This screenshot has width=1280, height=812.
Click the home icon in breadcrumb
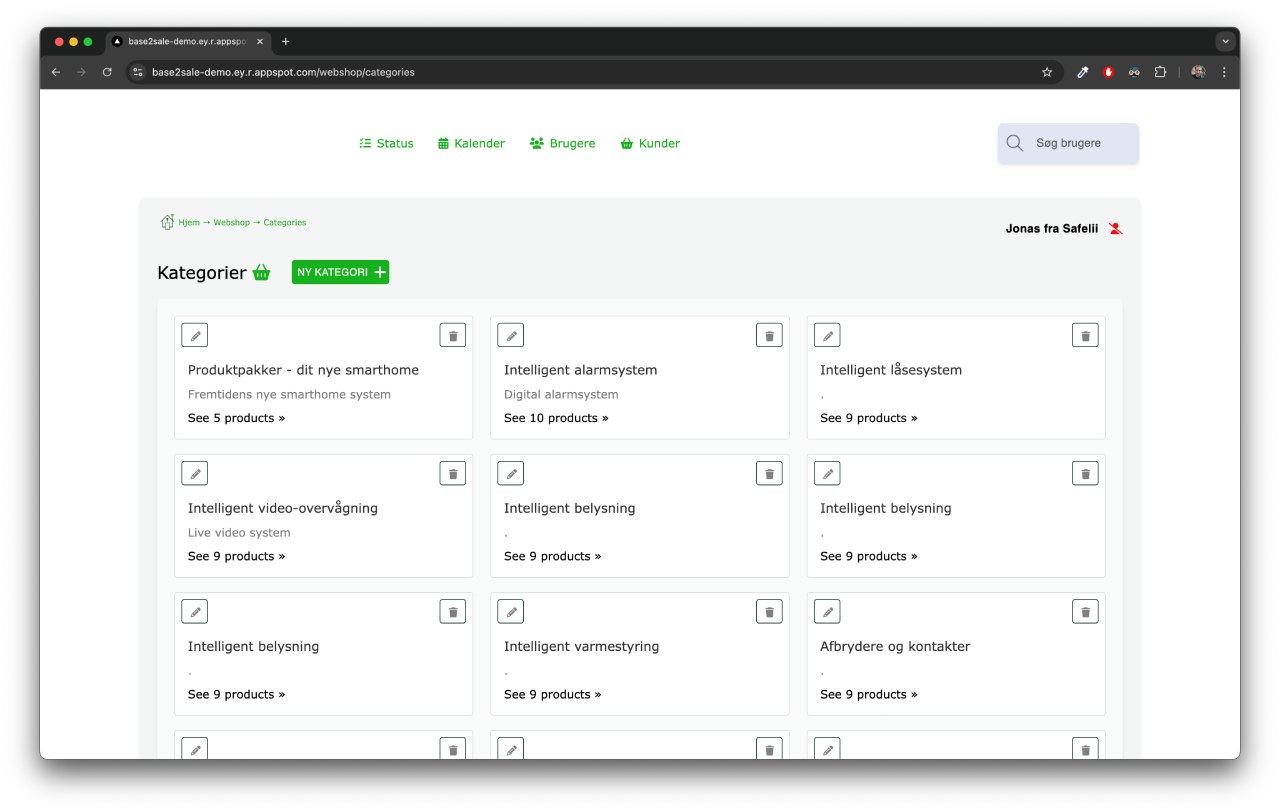pos(167,222)
